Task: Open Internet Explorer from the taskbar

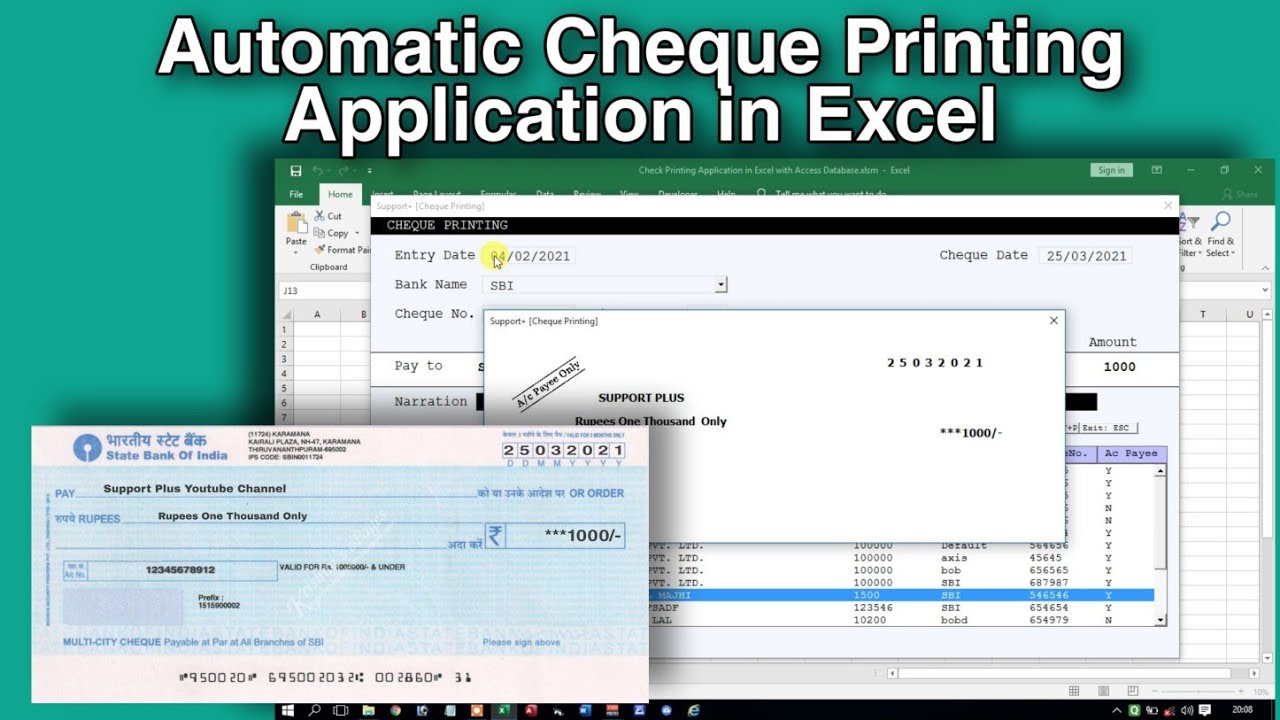Action: [x=693, y=710]
